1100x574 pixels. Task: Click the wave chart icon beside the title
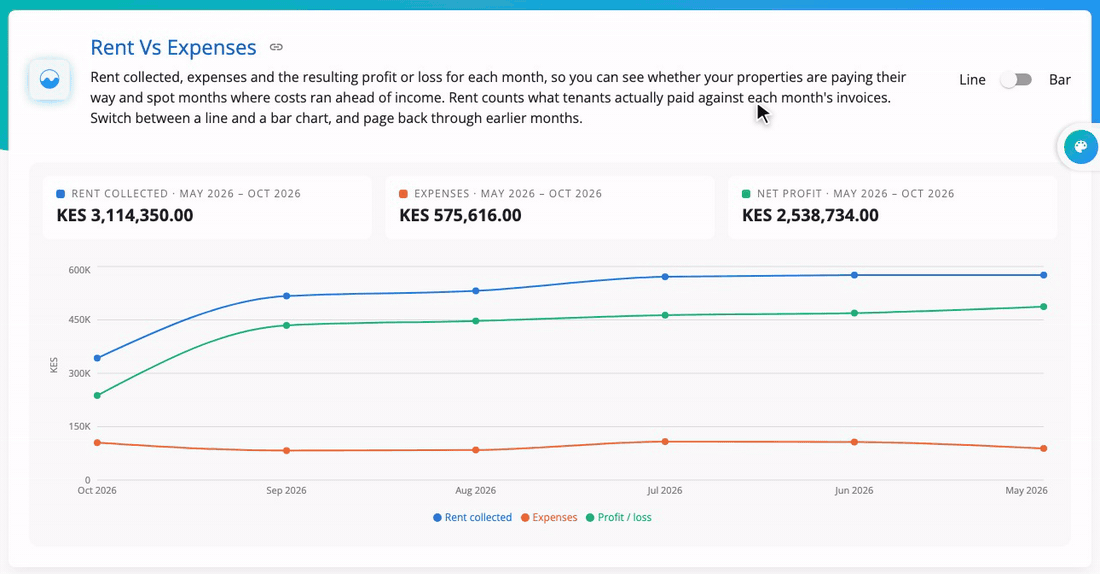[50, 79]
